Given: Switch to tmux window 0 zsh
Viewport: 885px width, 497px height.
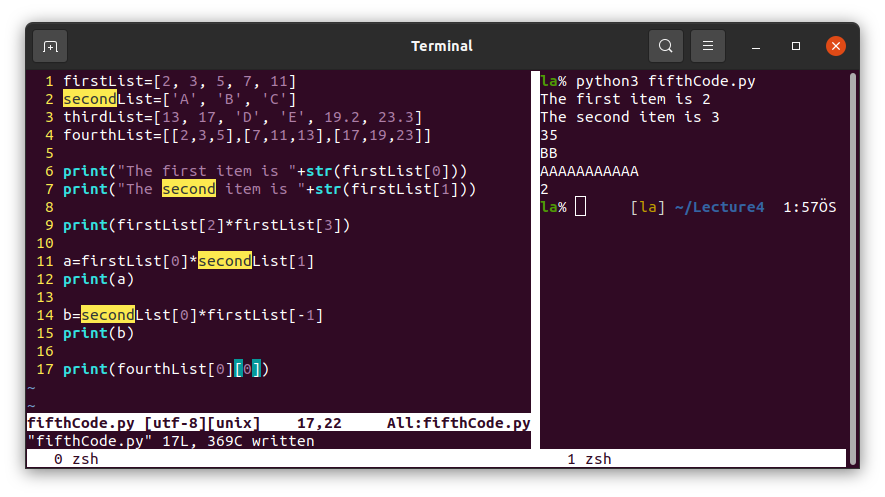Looking at the screenshot, I should pyautogui.click(x=76, y=459).
